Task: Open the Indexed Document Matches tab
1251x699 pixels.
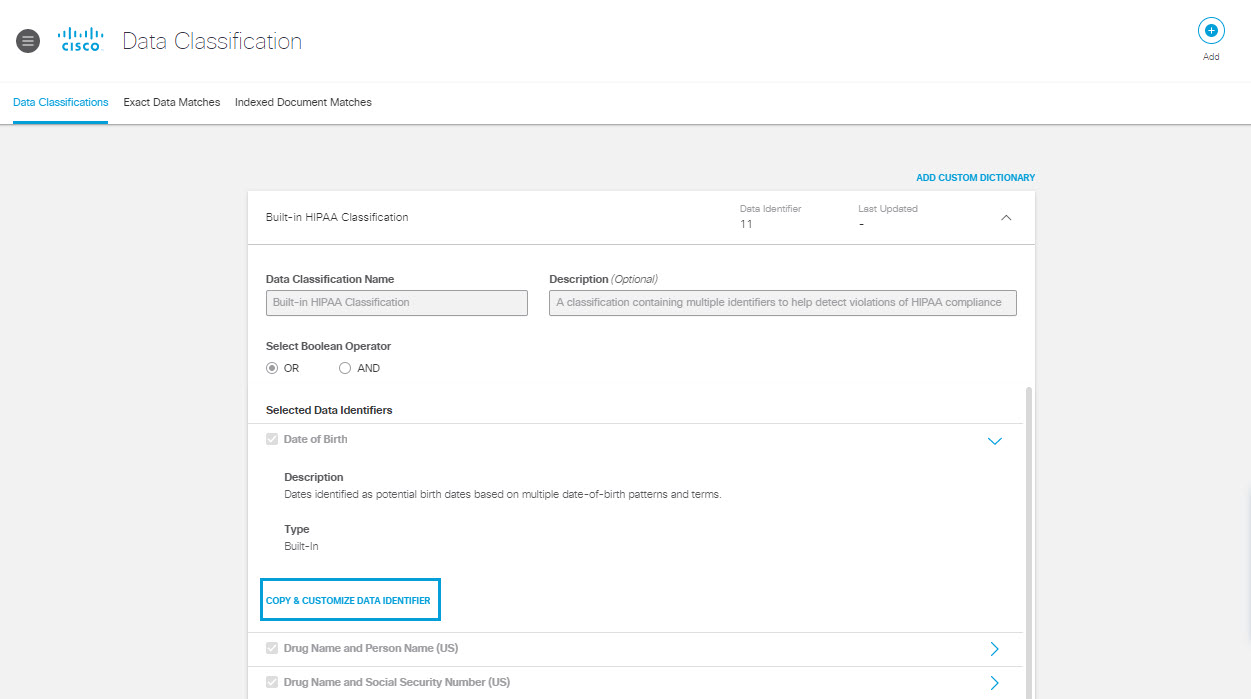Action: point(302,102)
